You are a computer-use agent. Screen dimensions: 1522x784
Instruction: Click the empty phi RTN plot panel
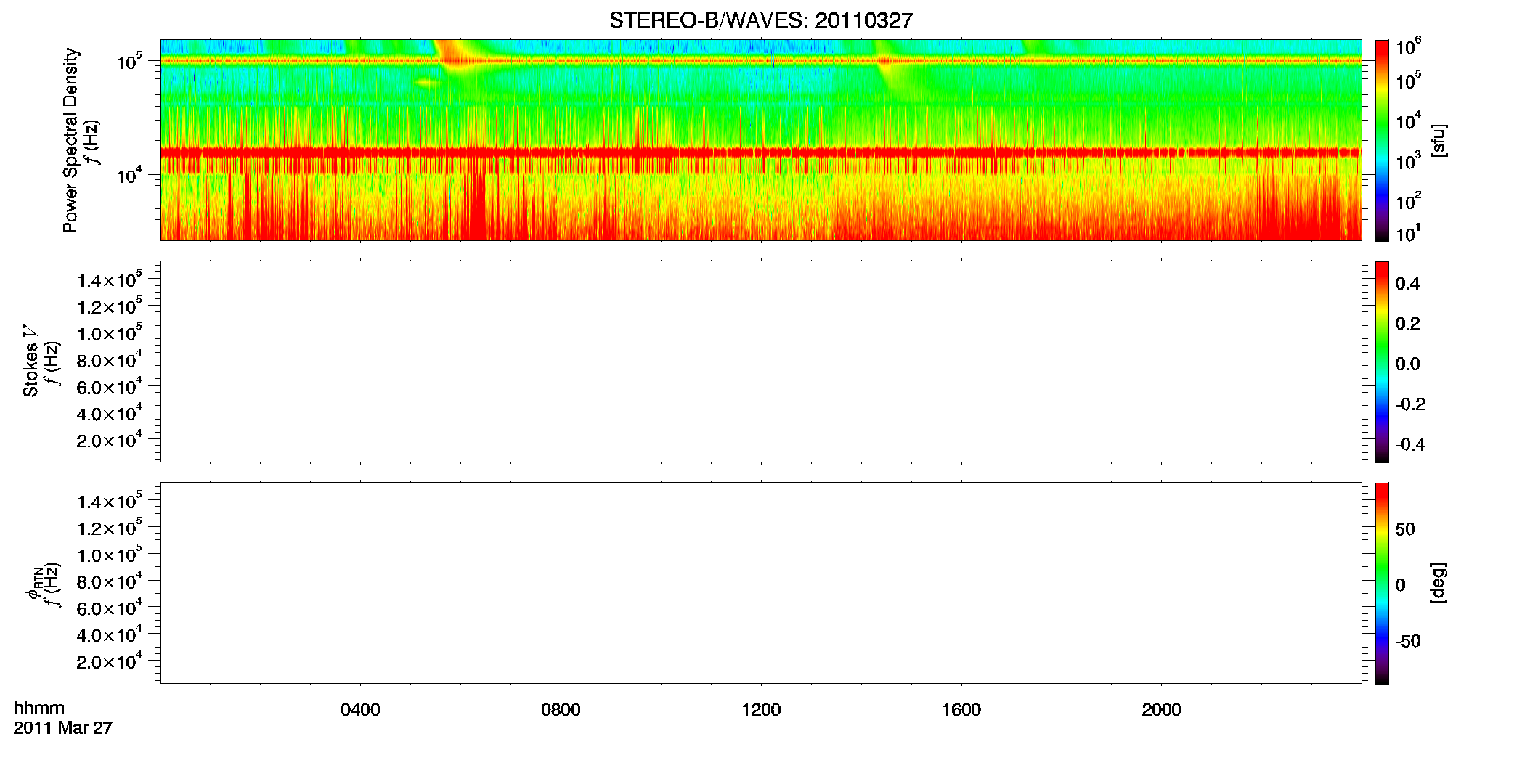click(x=761, y=583)
